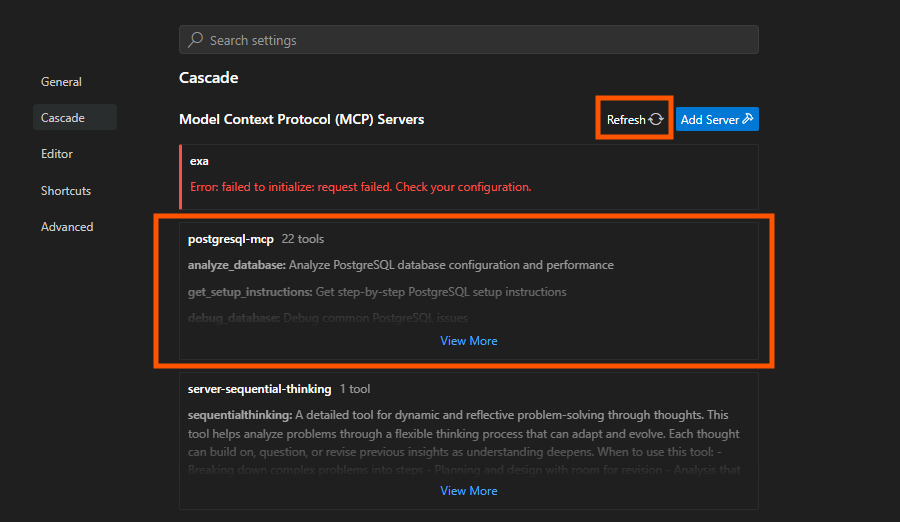This screenshot has width=900, height=522.
Task: Switch to Advanced settings
Action: 67,227
